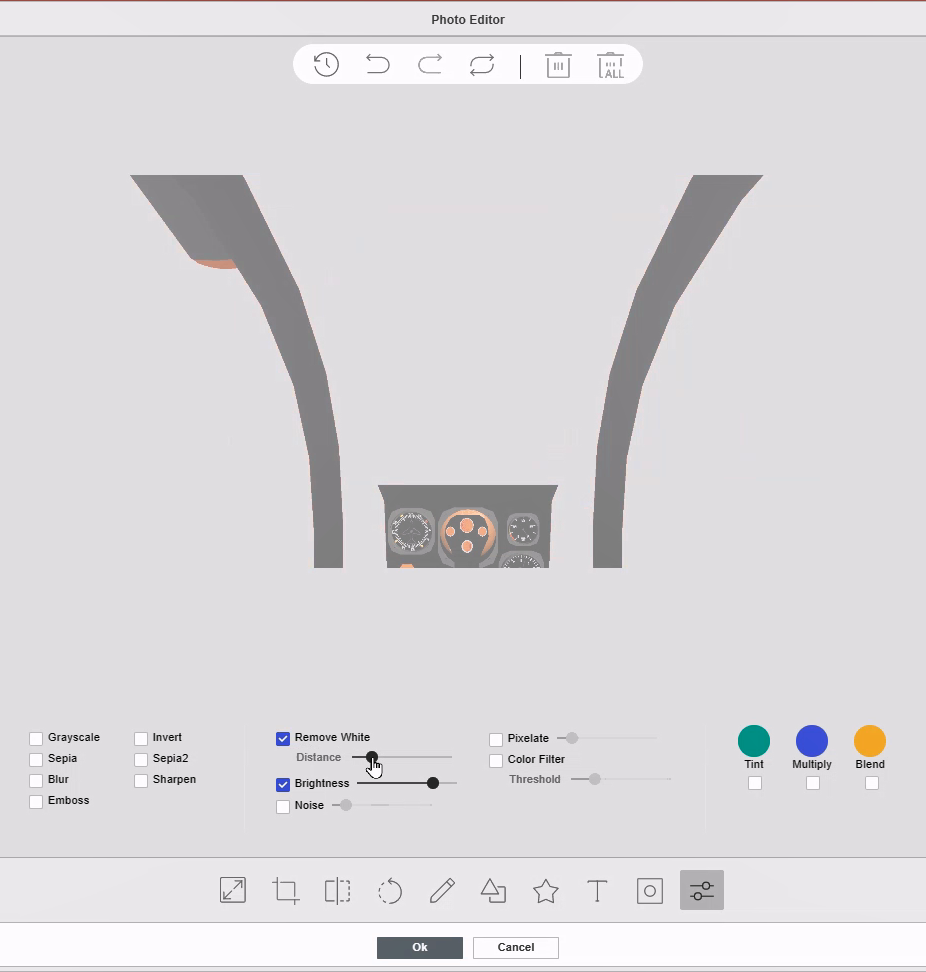926x972 pixels.
Task: Enable the Invert filter checkbox
Action: pyautogui.click(x=141, y=738)
